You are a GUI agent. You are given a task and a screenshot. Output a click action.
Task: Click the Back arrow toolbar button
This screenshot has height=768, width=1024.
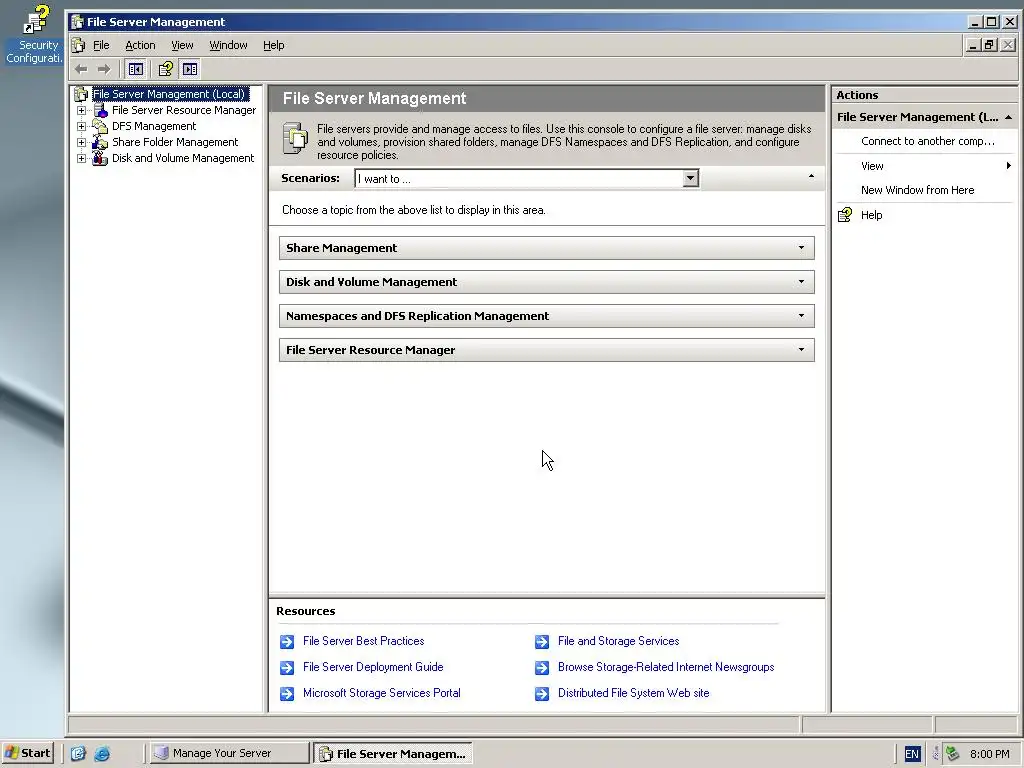pos(81,69)
